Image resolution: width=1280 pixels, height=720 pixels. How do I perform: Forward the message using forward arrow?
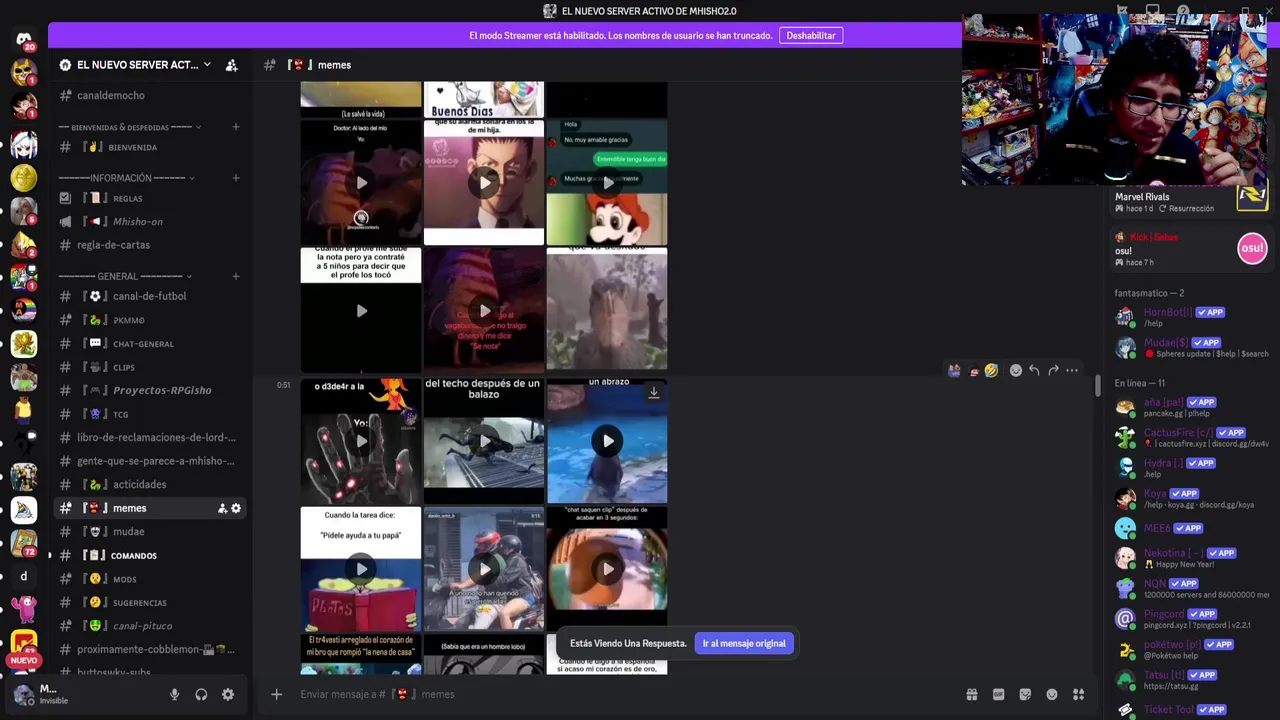[1053, 370]
